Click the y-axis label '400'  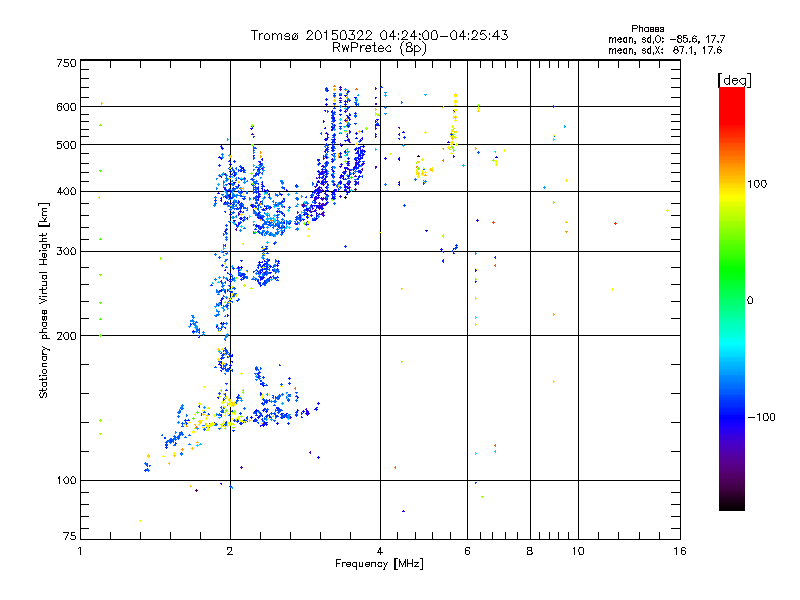(66, 191)
